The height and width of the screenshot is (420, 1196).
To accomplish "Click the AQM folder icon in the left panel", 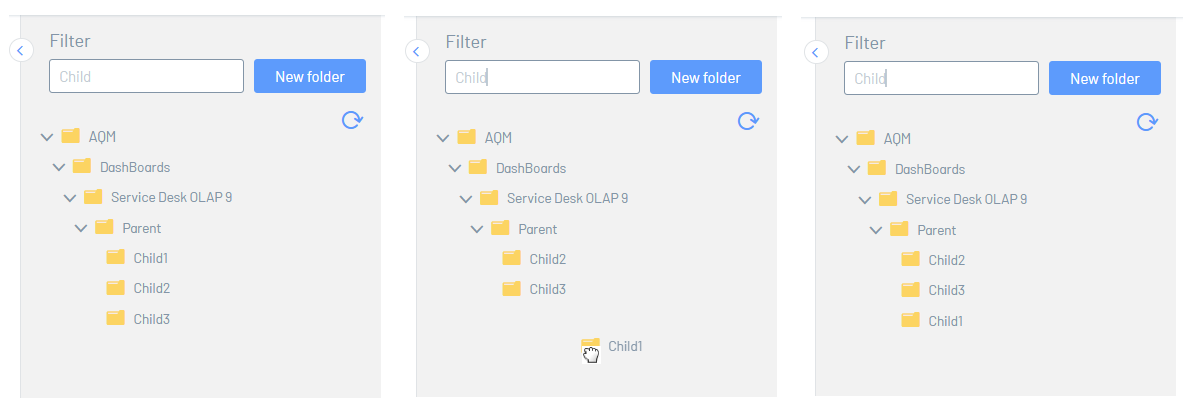I will point(70,136).
